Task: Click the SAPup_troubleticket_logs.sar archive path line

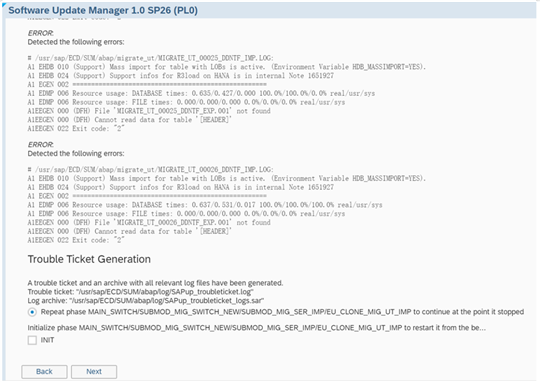Action: point(146,301)
